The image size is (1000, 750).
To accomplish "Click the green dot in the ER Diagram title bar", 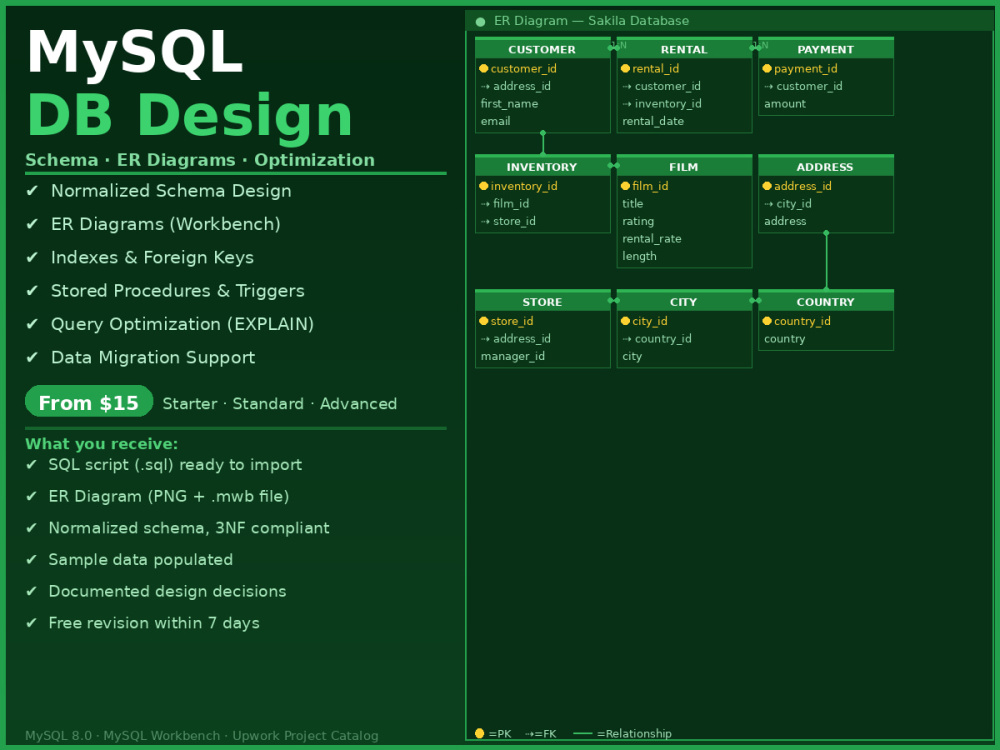I will pos(480,22).
